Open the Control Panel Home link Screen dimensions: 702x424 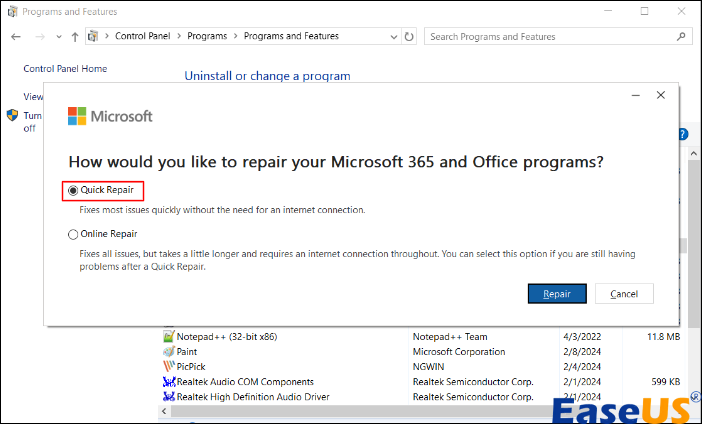point(65,69)
